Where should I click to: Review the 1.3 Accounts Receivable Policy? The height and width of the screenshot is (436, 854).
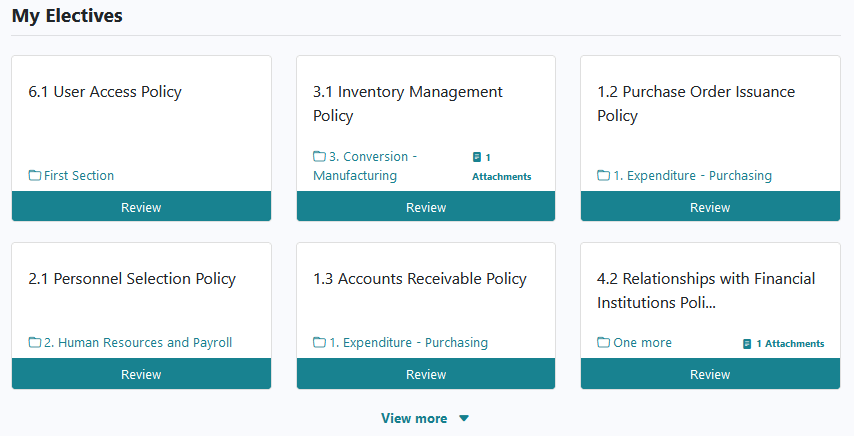pos(426,373)
